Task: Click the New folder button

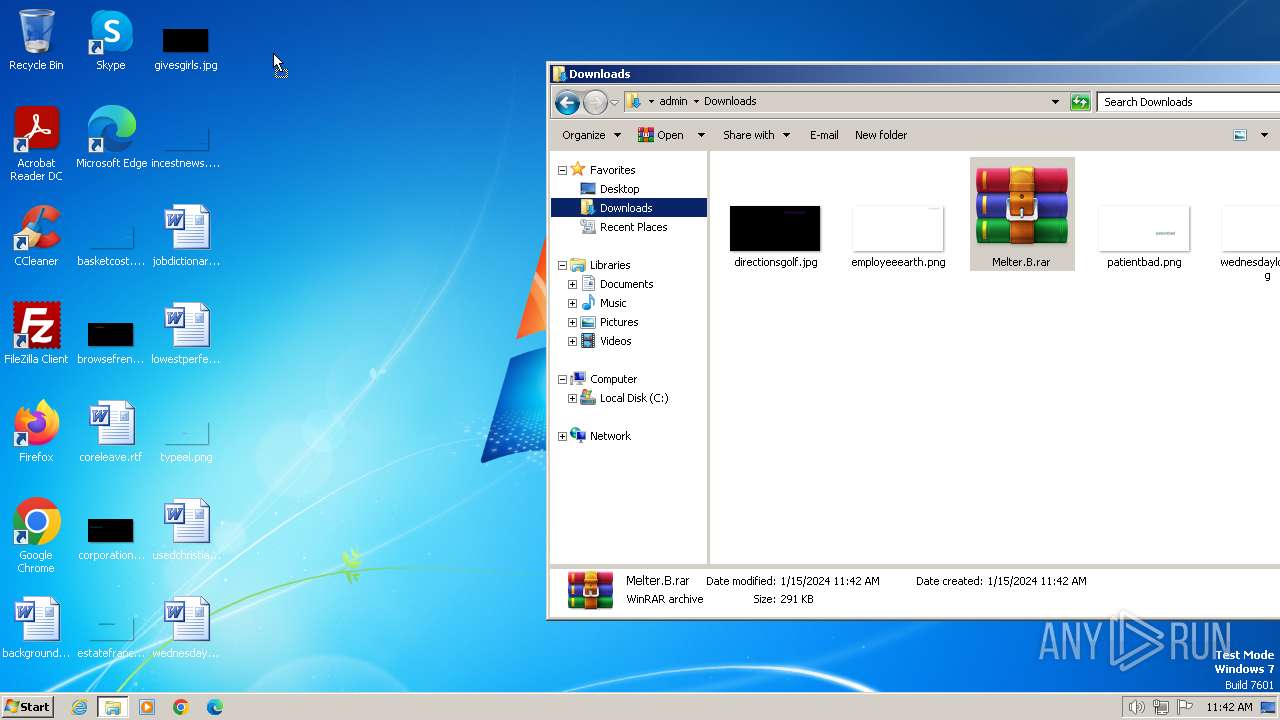Action: coord(881,135)
